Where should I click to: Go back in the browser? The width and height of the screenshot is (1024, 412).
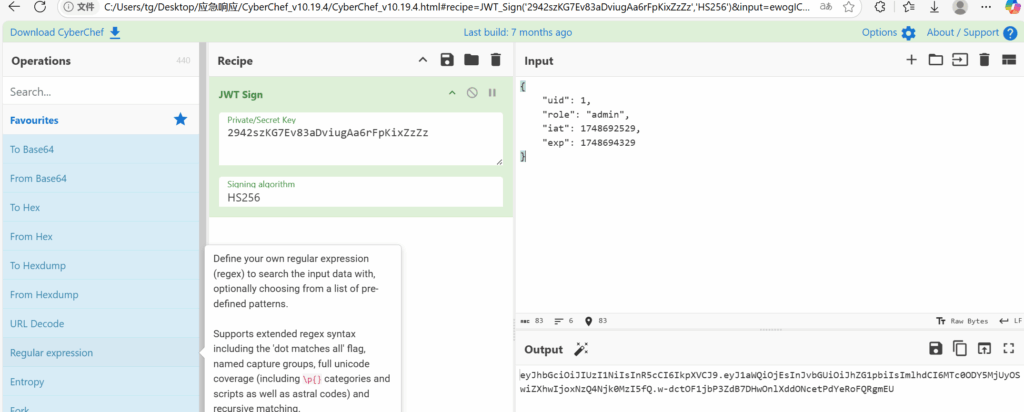click(14, 7)
